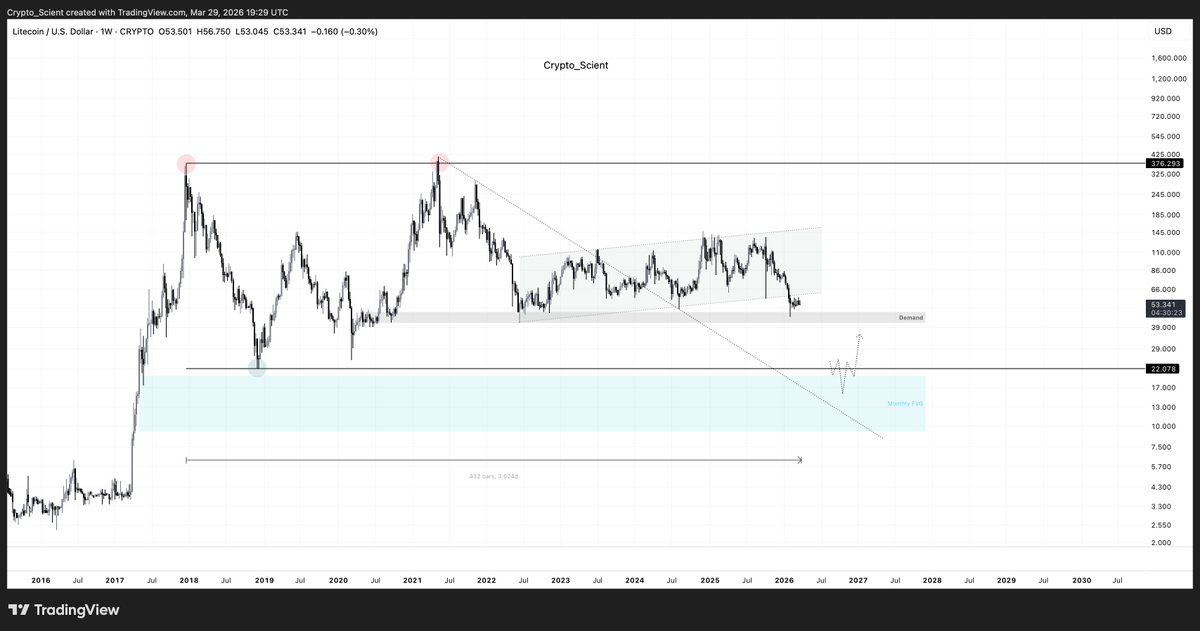The height and width of the screenshot is (631, 1200).
Task: Click the 29.000 price axis label
Action: (x=1164, y=349)
